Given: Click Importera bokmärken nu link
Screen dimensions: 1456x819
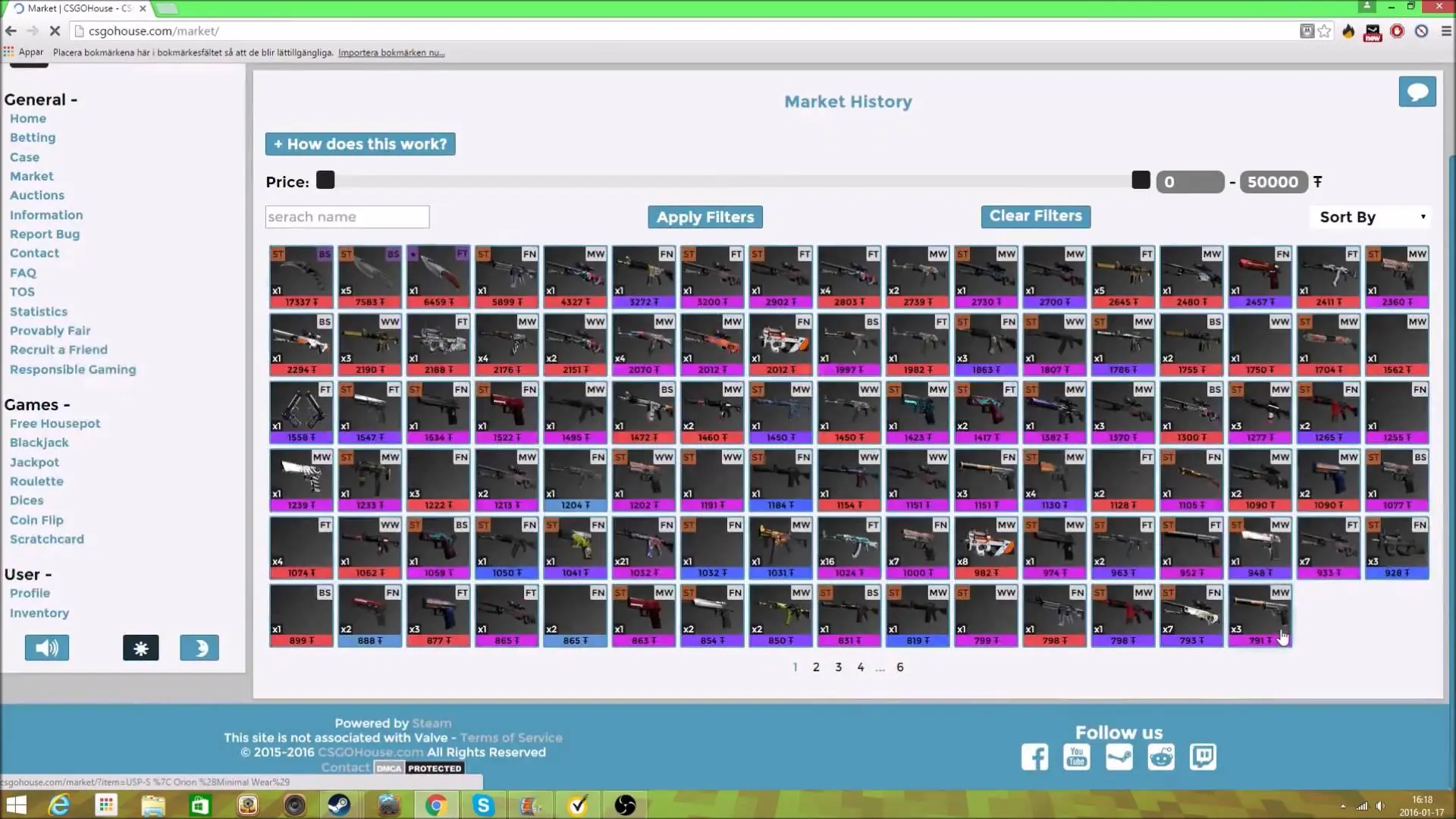Looking at the screenshot, I should click(x=391, y=52).
